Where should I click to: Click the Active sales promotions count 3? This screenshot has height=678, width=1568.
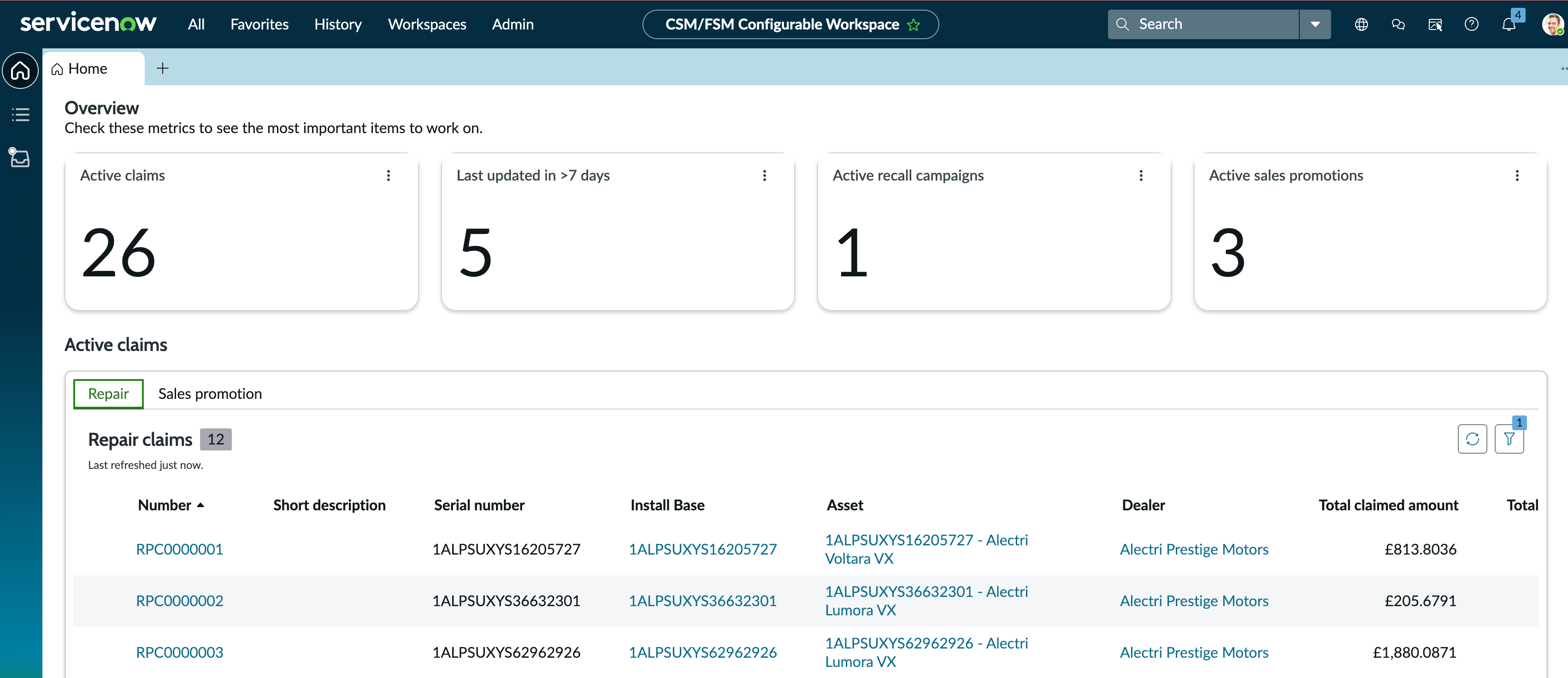pos(1228,252)
